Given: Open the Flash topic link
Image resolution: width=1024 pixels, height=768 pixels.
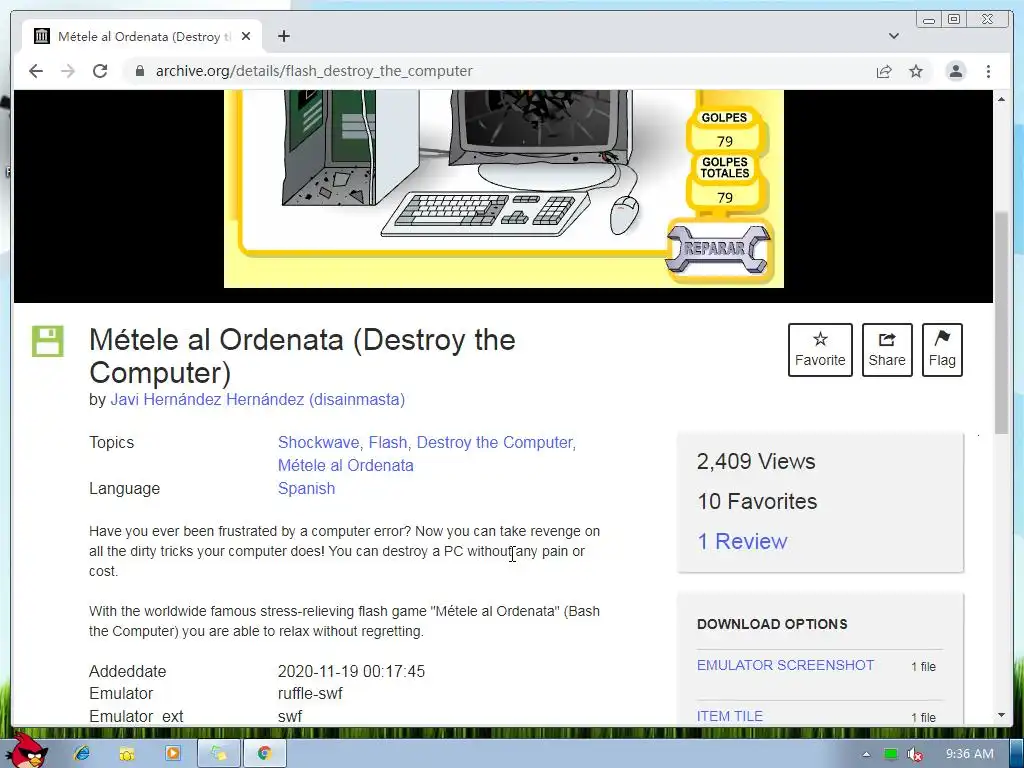Looking at the screenshot, I should point(387,443).
